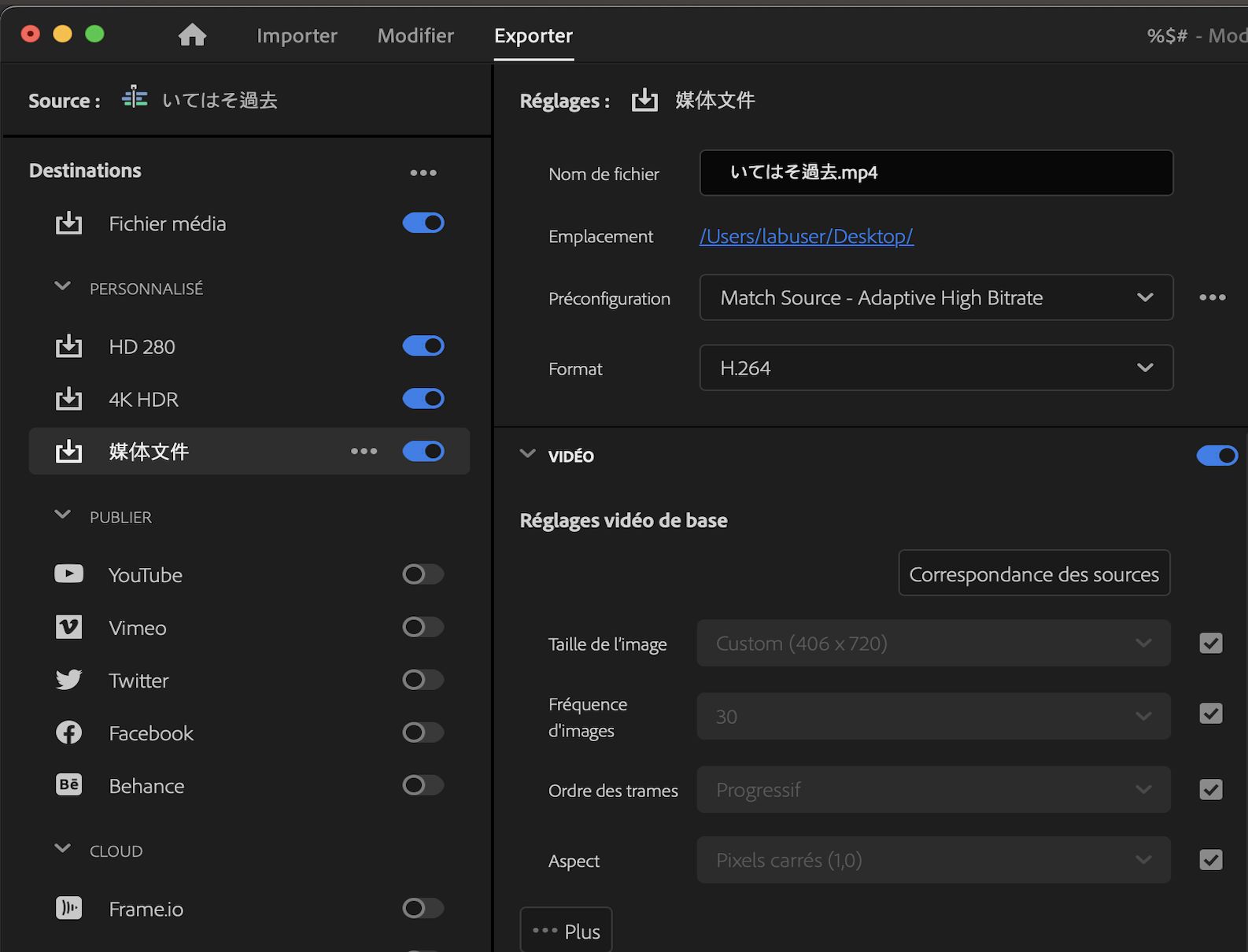Click the sequence icon next to Source
Viewport: 1248px width, 952px height.
pyautogui.click(x=135, y=98)
